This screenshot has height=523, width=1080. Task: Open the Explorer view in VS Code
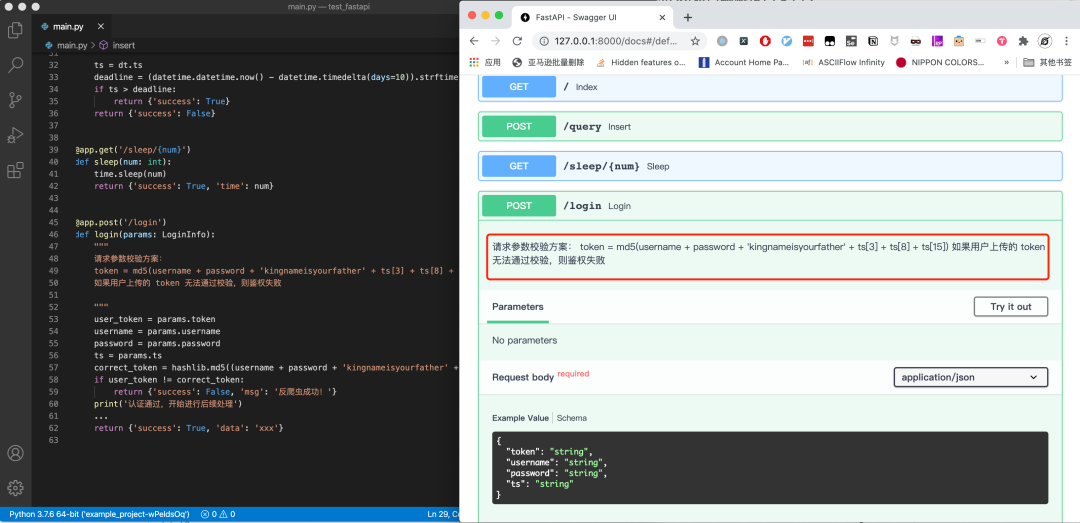coord(15,30)
